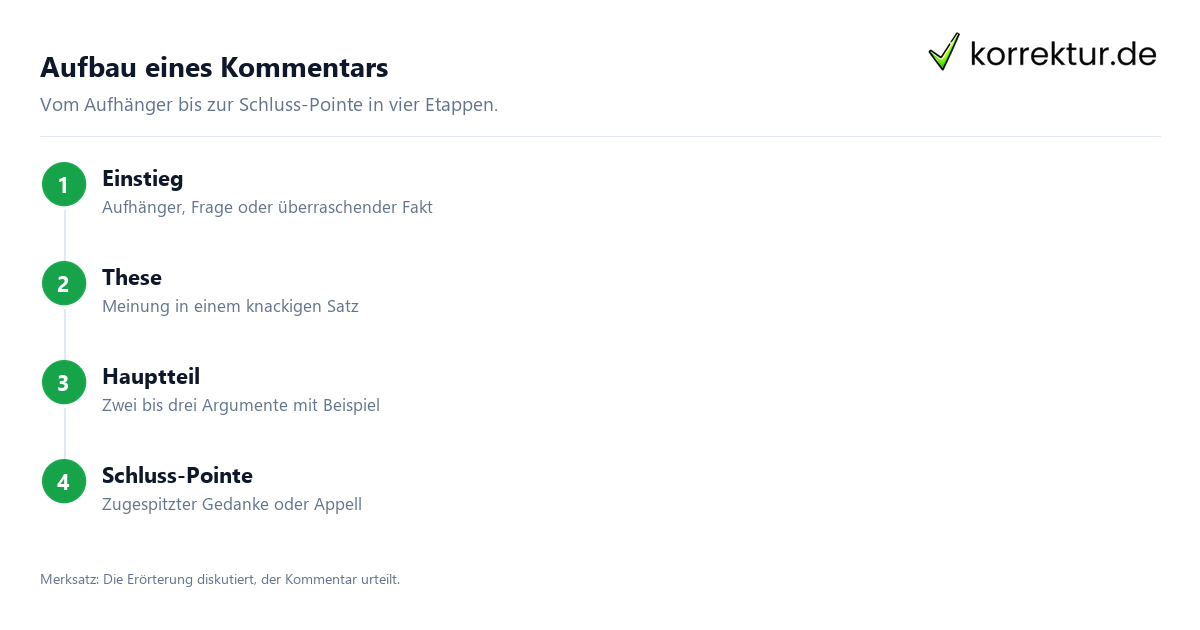
Task: Click the green step 2 circle
Action: click(64, 283)
